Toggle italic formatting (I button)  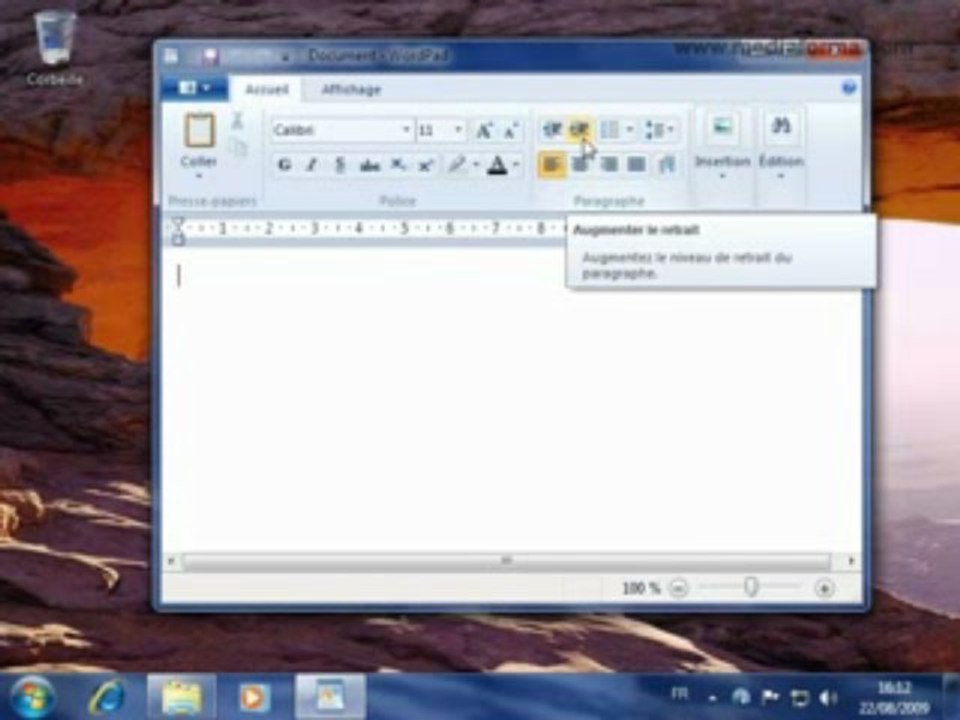pos(312,165)
